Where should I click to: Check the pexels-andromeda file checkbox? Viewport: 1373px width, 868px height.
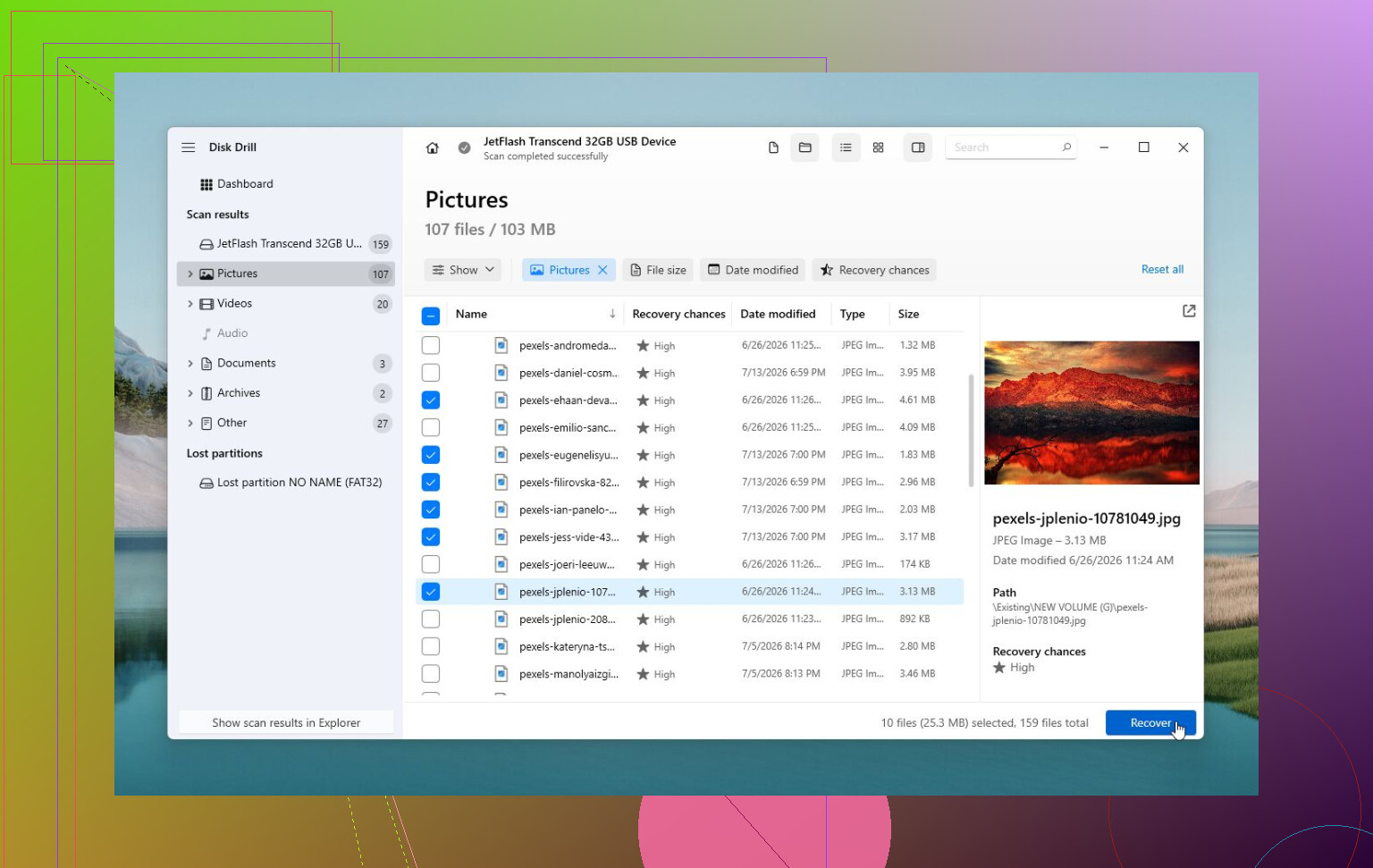click(x=431, y=345)
